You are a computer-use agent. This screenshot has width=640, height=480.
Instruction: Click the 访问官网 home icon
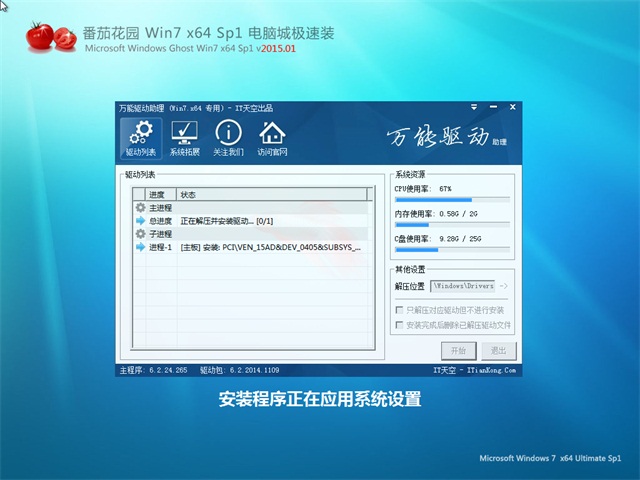[x=272, y=138]
